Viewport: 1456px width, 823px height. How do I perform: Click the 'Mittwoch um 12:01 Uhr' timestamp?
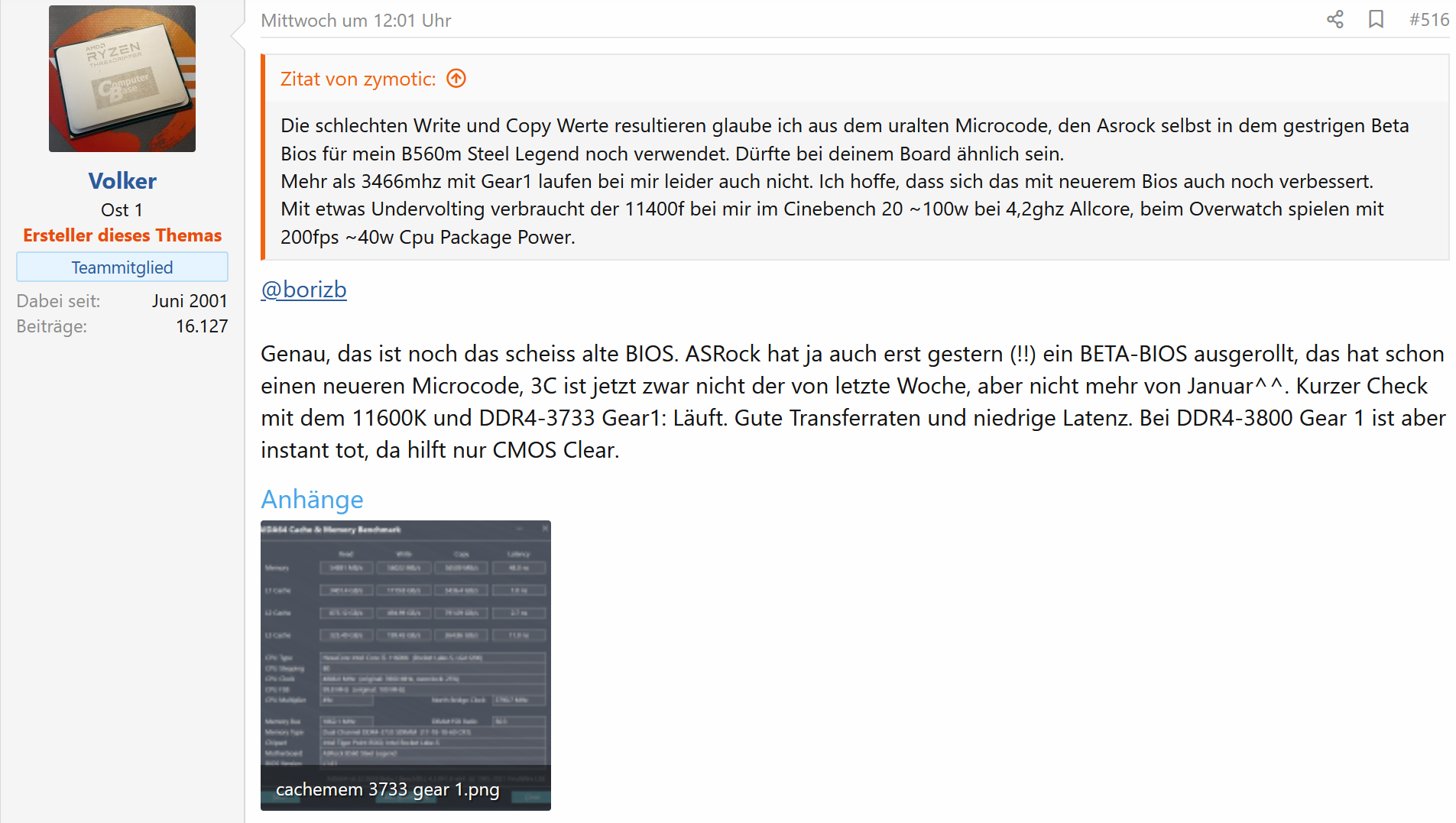pos(356,21)
